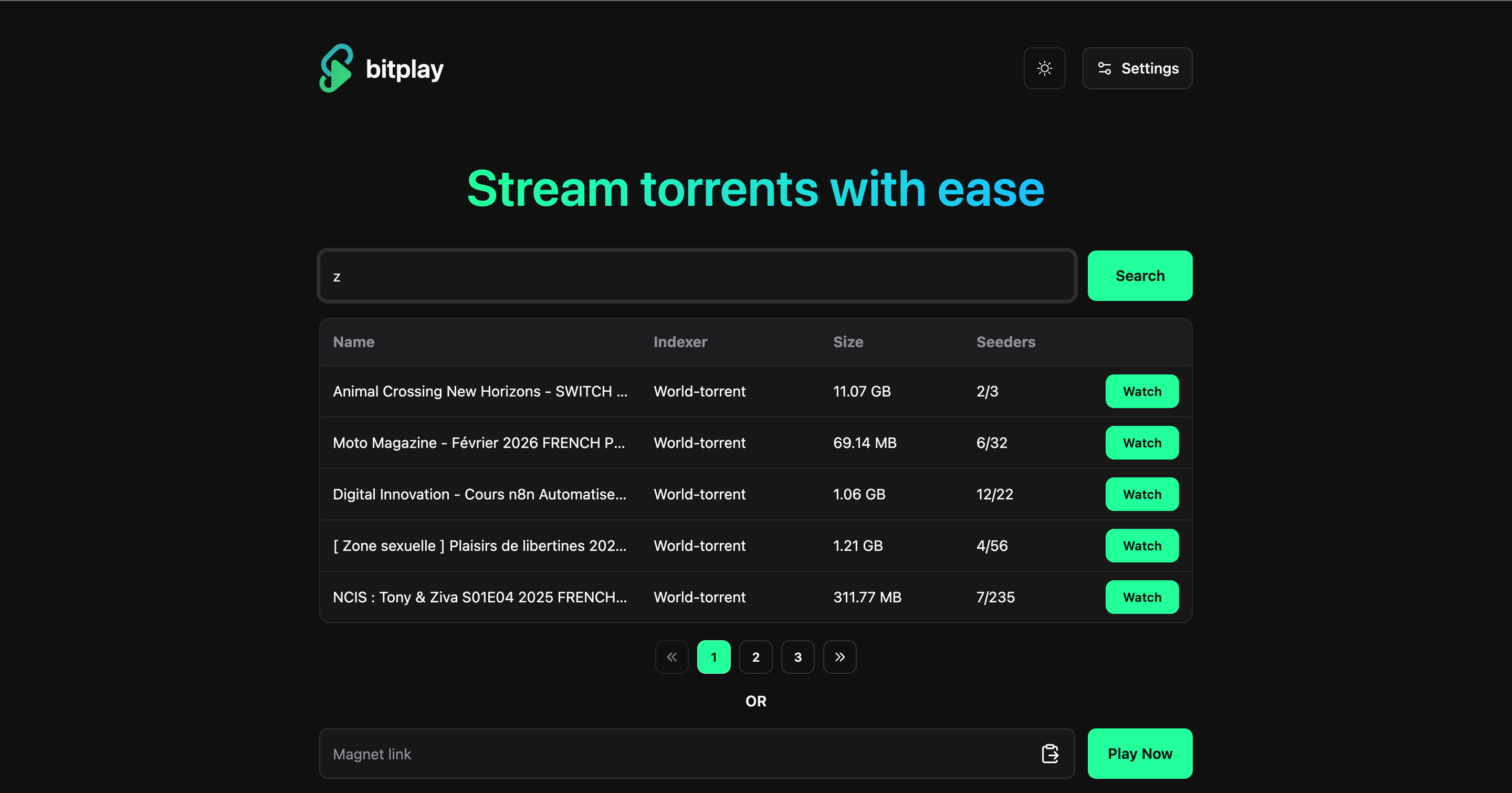The height and width of the screenshot is (793, 1512).
Task: Watch Moto Magazine Février 2026 torrent
Action: 1142,443
